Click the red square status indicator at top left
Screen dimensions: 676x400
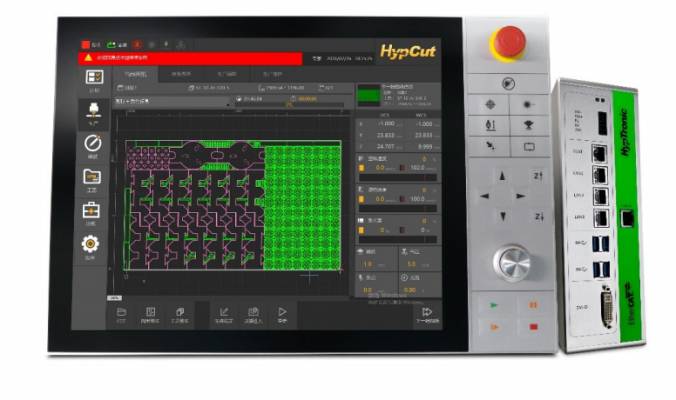(86, 45)
